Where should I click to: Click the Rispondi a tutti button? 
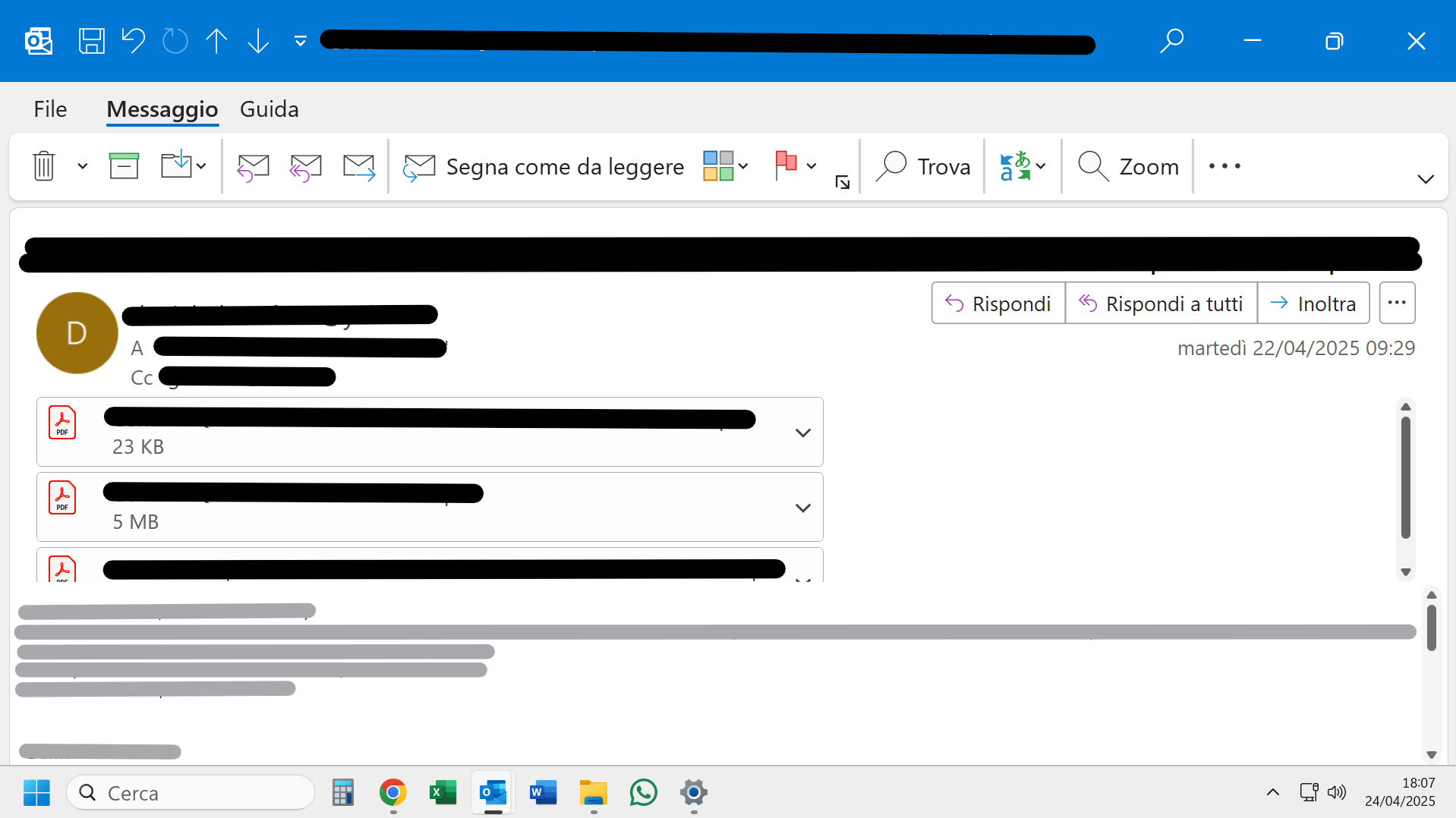coord(1161,303)
